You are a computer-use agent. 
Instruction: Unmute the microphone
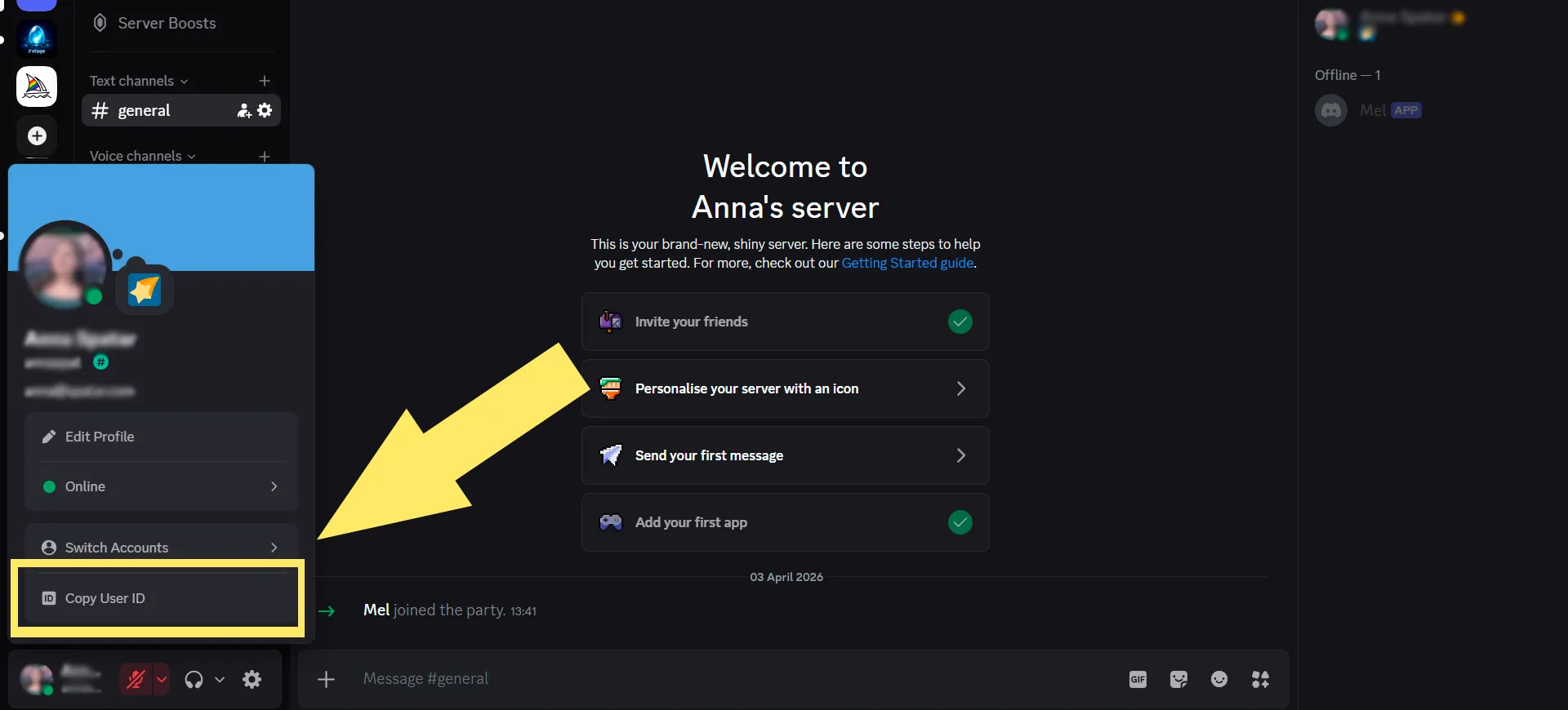(136, 679)
